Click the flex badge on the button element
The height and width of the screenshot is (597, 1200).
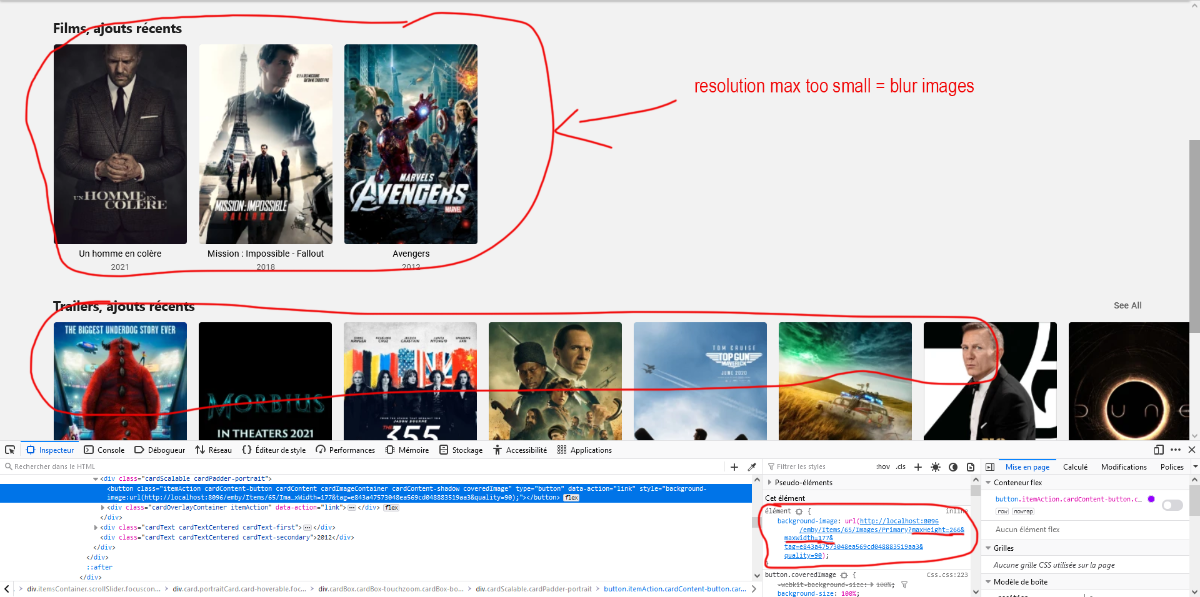[573, 497]
